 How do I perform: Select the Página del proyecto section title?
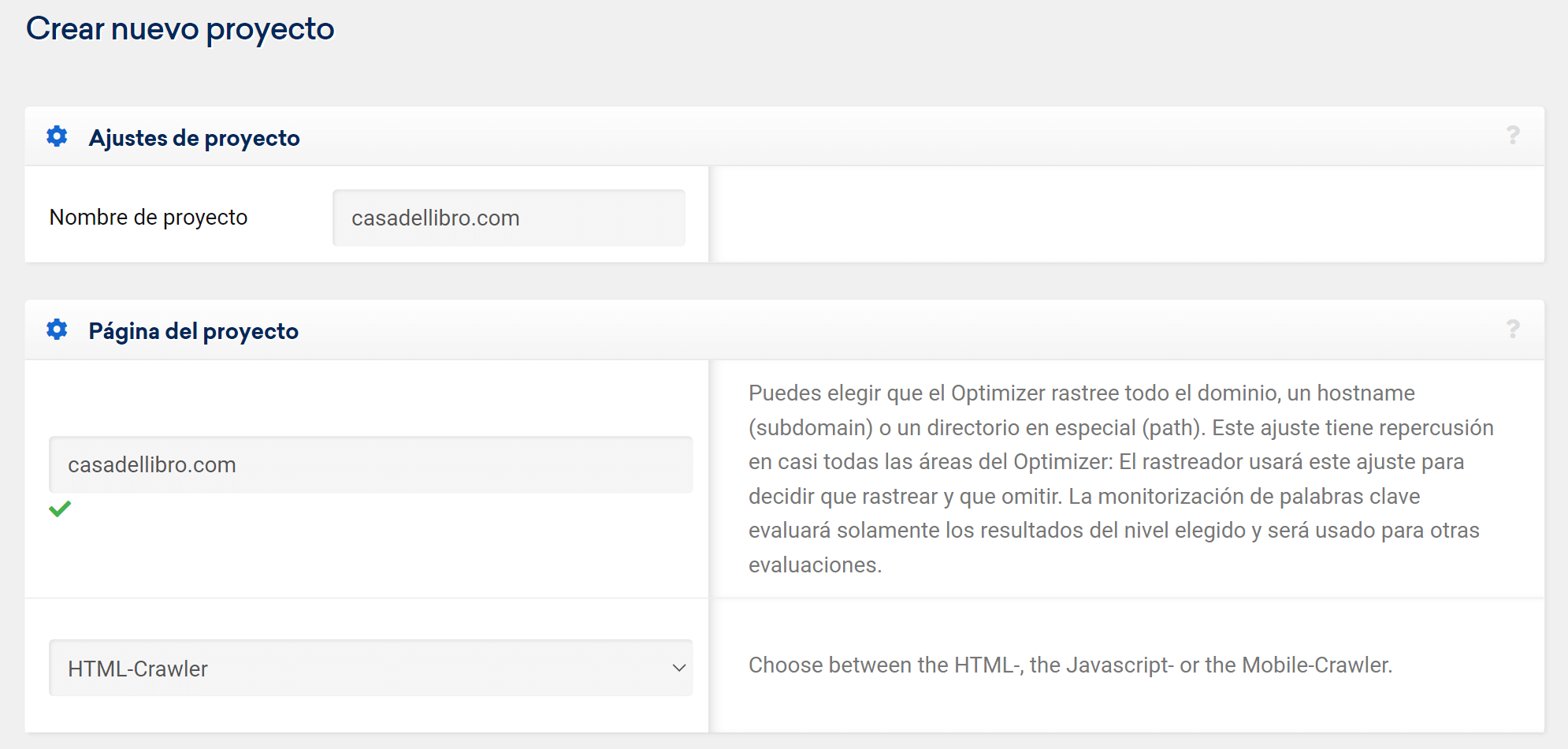coord(193,331)
